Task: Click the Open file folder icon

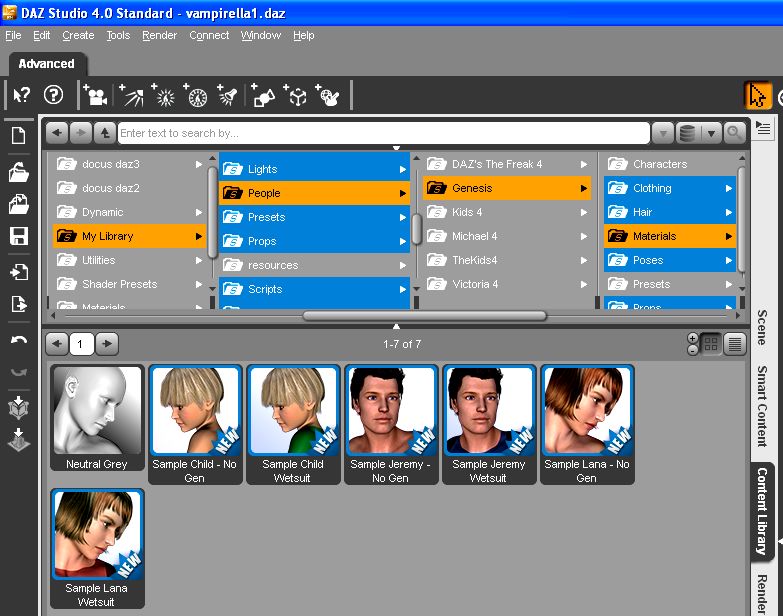Action: tap(18, 172)
